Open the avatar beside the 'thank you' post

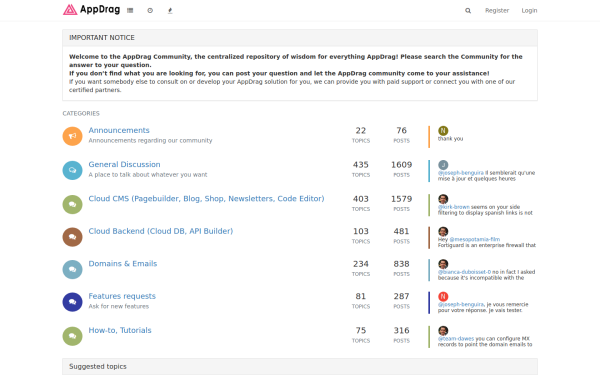pos(443,130)
